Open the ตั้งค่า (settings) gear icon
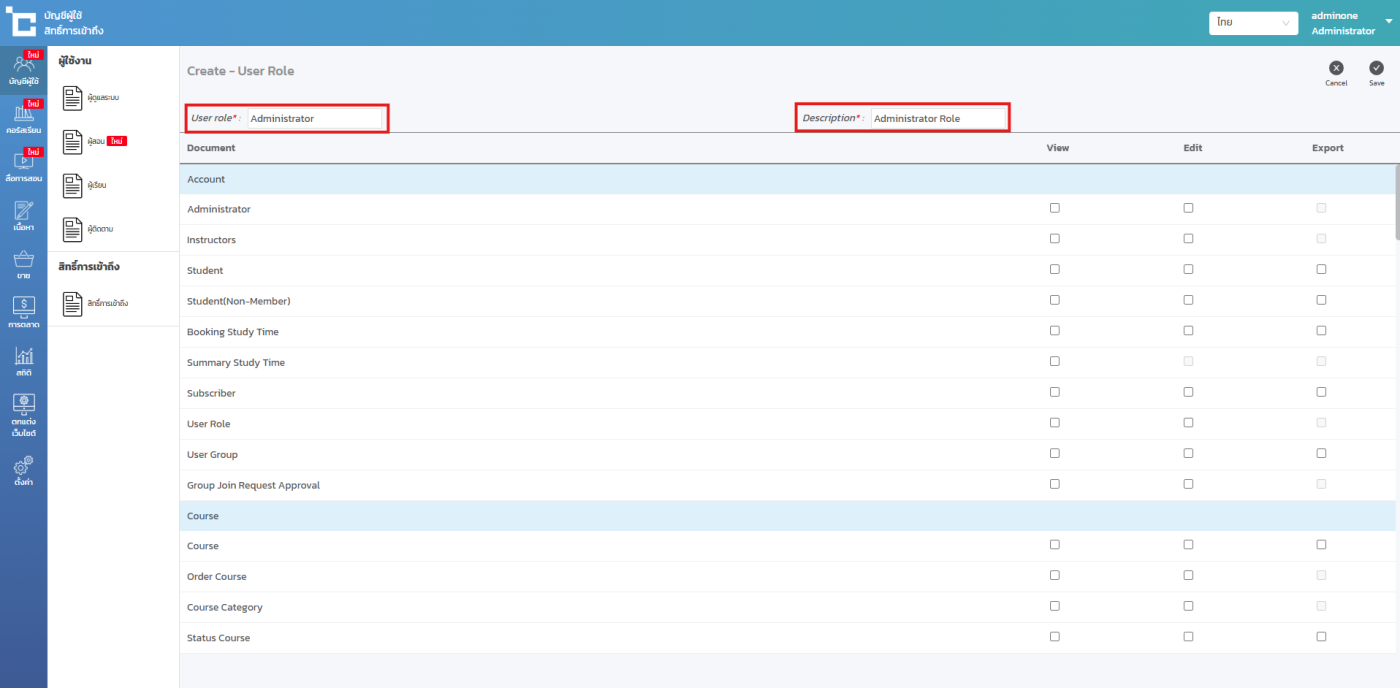This screenshot has height=688, width=1400. pyautogui.click(x=23, y=470)
